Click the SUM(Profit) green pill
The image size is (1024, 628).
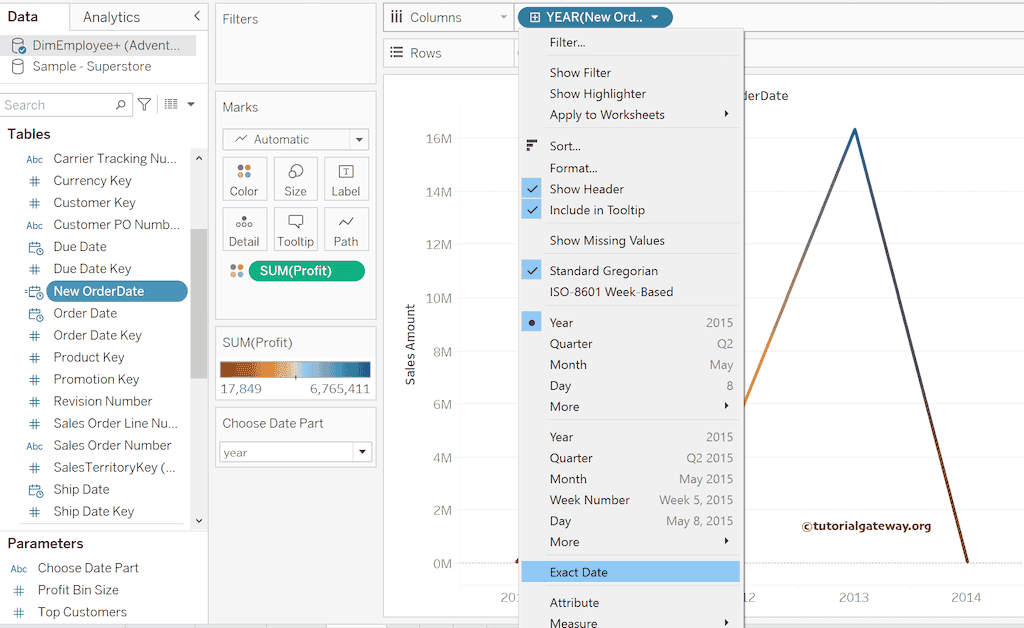306,271
